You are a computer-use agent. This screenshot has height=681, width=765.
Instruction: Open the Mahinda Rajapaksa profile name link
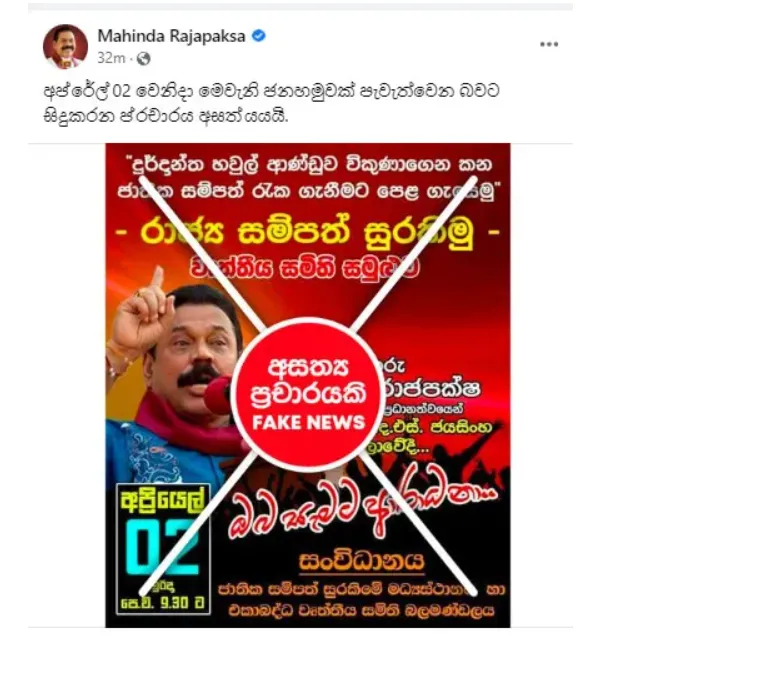coord(171,36)
